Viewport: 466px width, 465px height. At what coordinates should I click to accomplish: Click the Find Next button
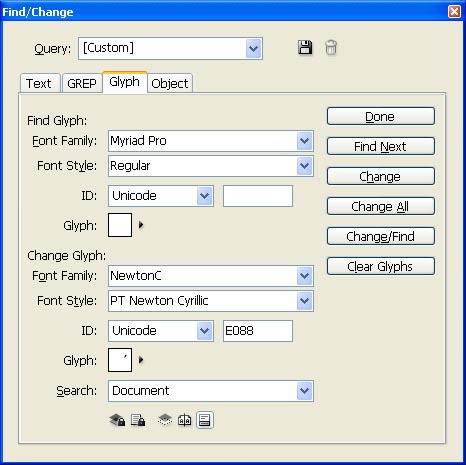point(381,146)
